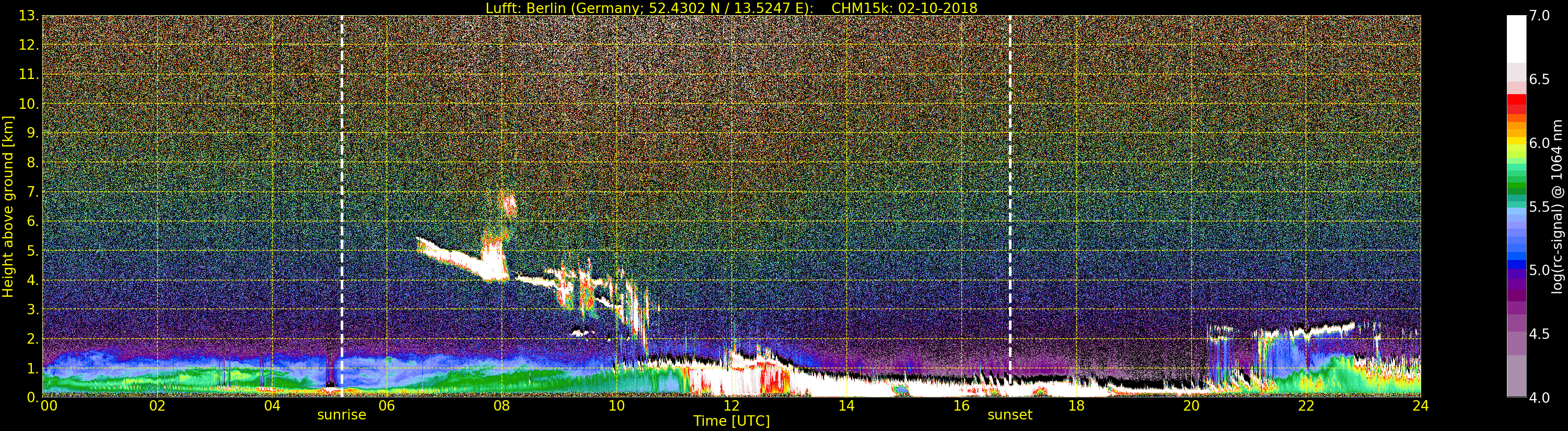1568x431 pixels.
Task: Click the '5.0' colorbar tick label
Action: [1539, 270]
